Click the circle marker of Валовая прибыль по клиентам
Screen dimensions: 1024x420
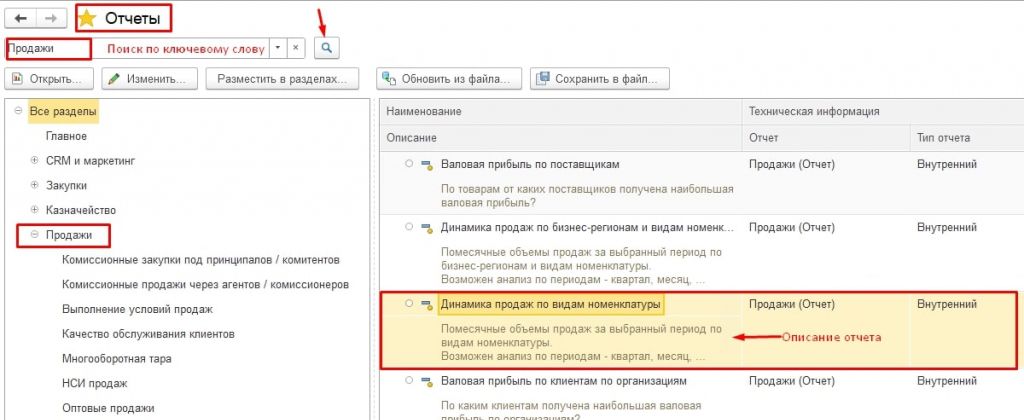tap(409, 380)
